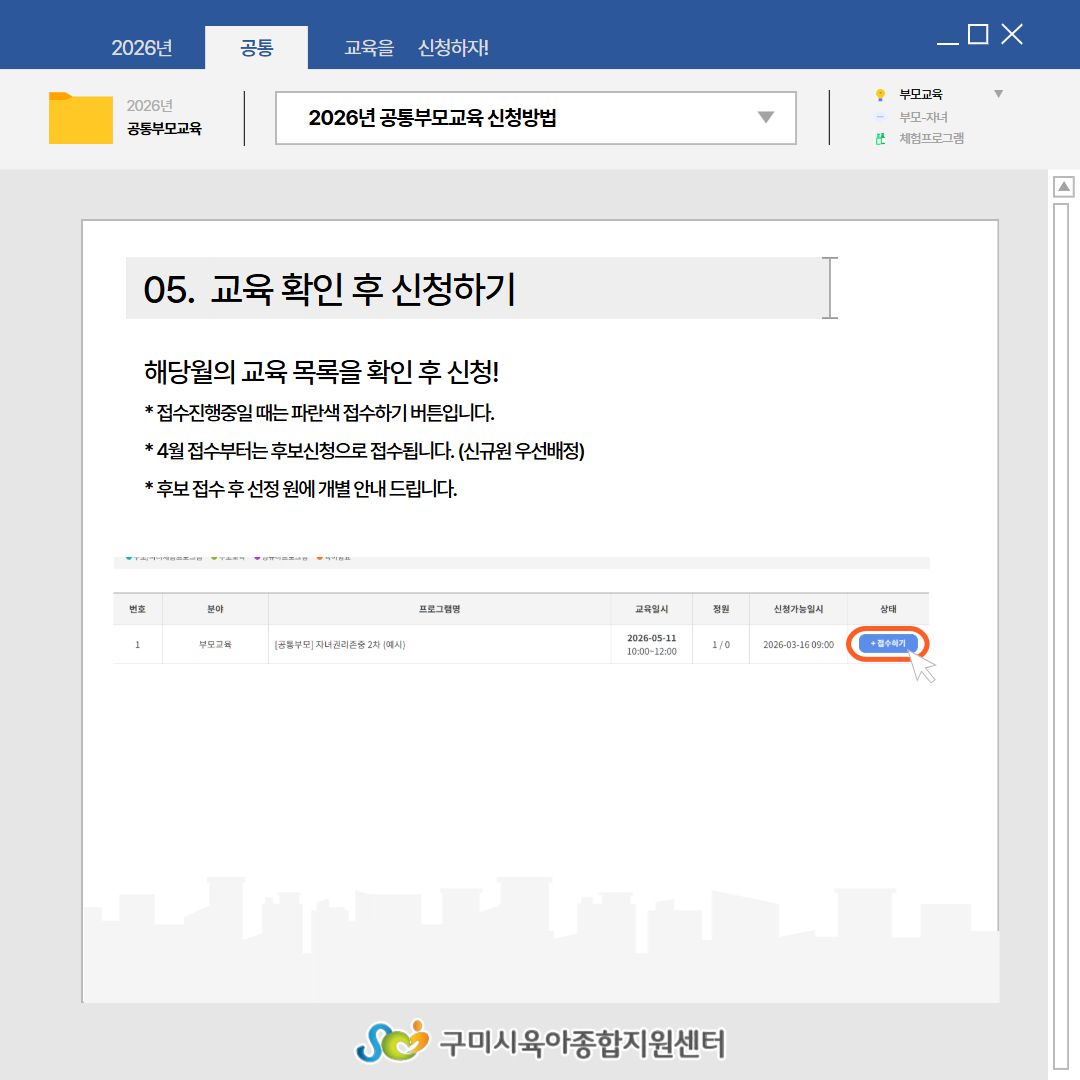Open the 자녀권리존중 2차 program row
Screen dimensions: 1080x1080
340,645
